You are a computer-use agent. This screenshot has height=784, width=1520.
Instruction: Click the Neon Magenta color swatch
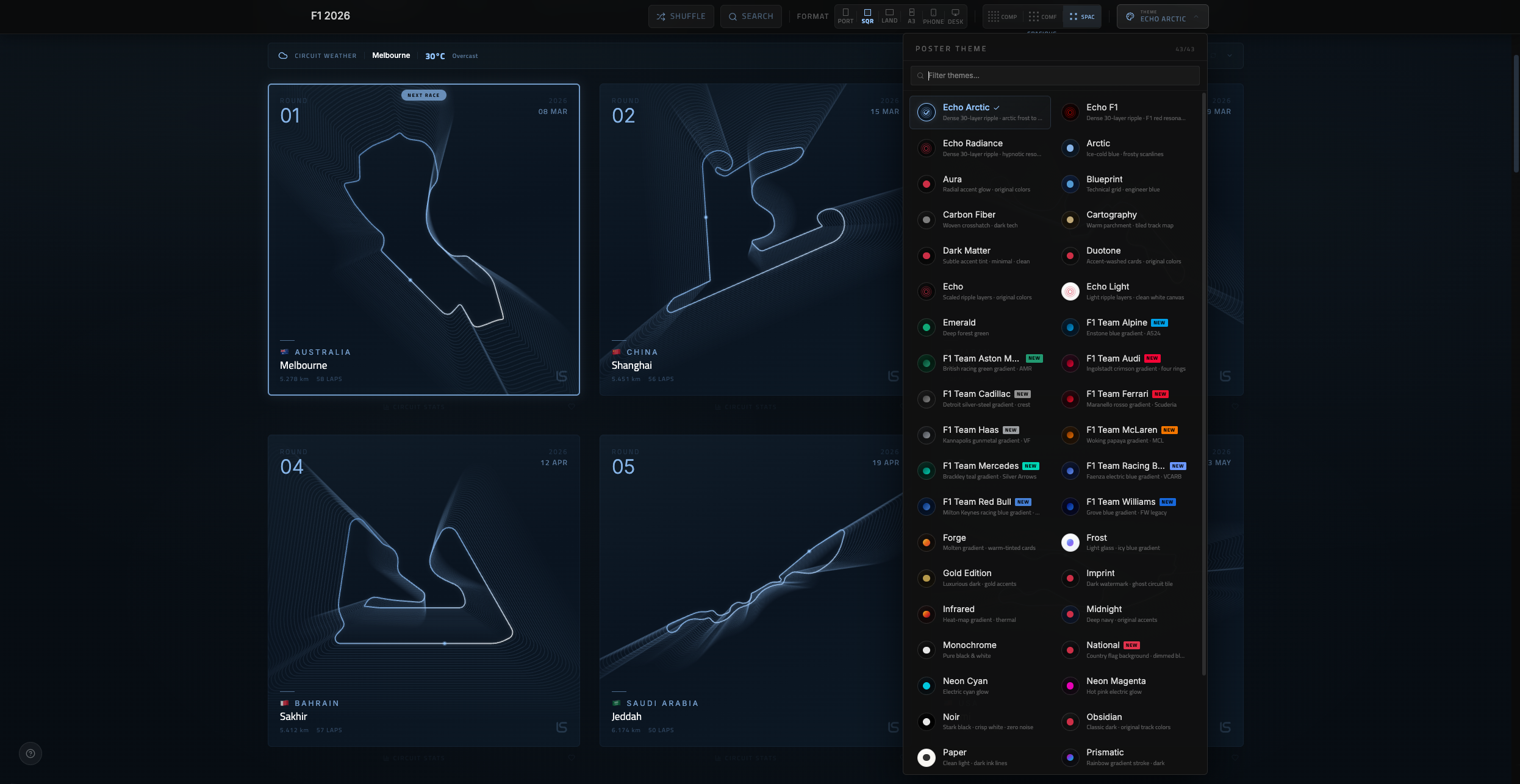(x=1070, y=686)
